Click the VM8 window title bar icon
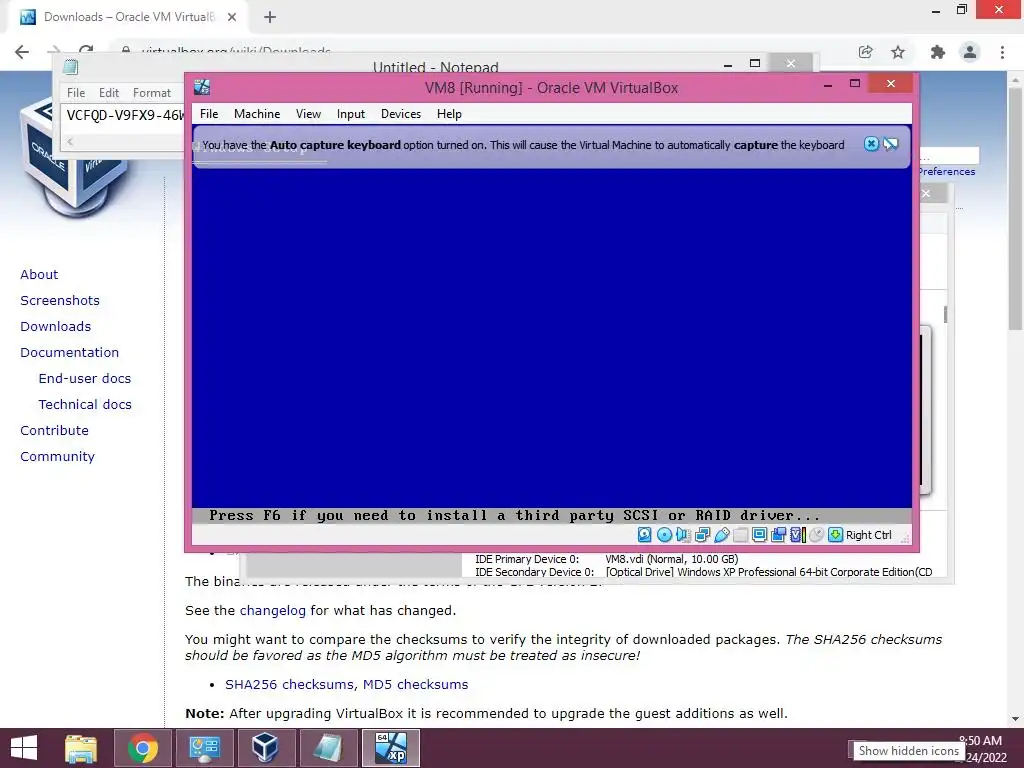 (x=202, y=87)
